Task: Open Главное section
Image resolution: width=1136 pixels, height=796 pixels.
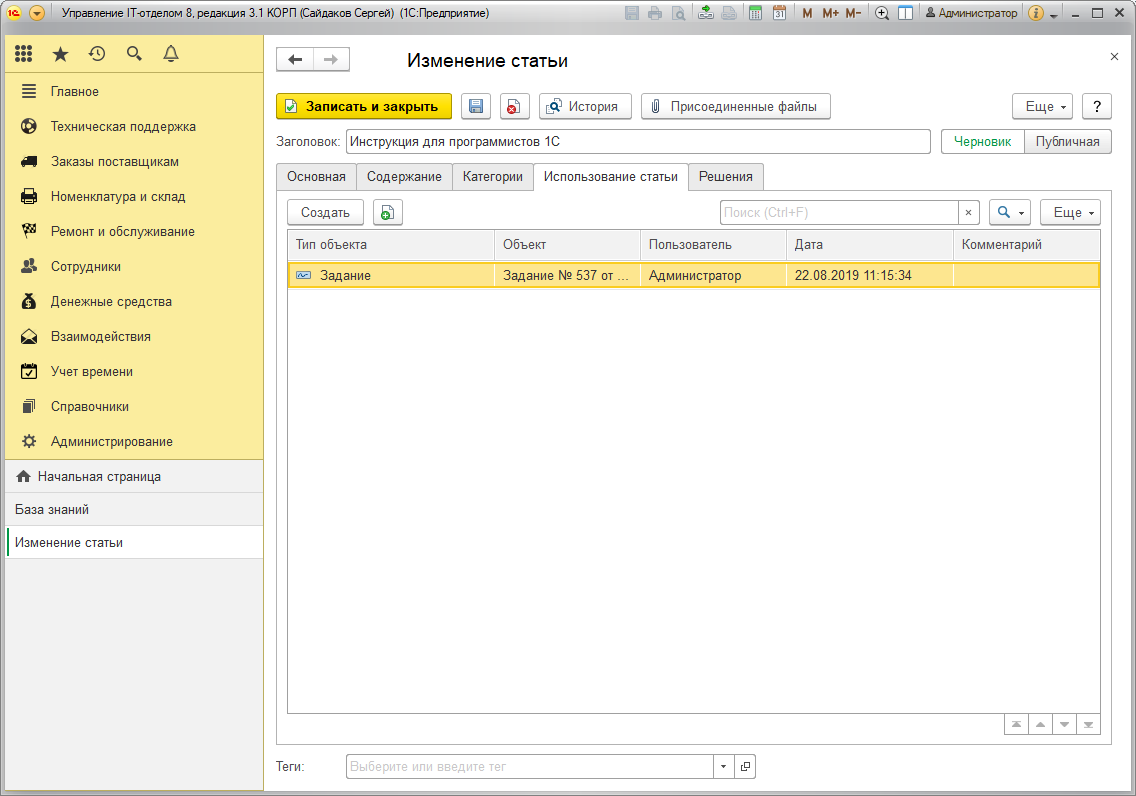Action: [134, 91]
